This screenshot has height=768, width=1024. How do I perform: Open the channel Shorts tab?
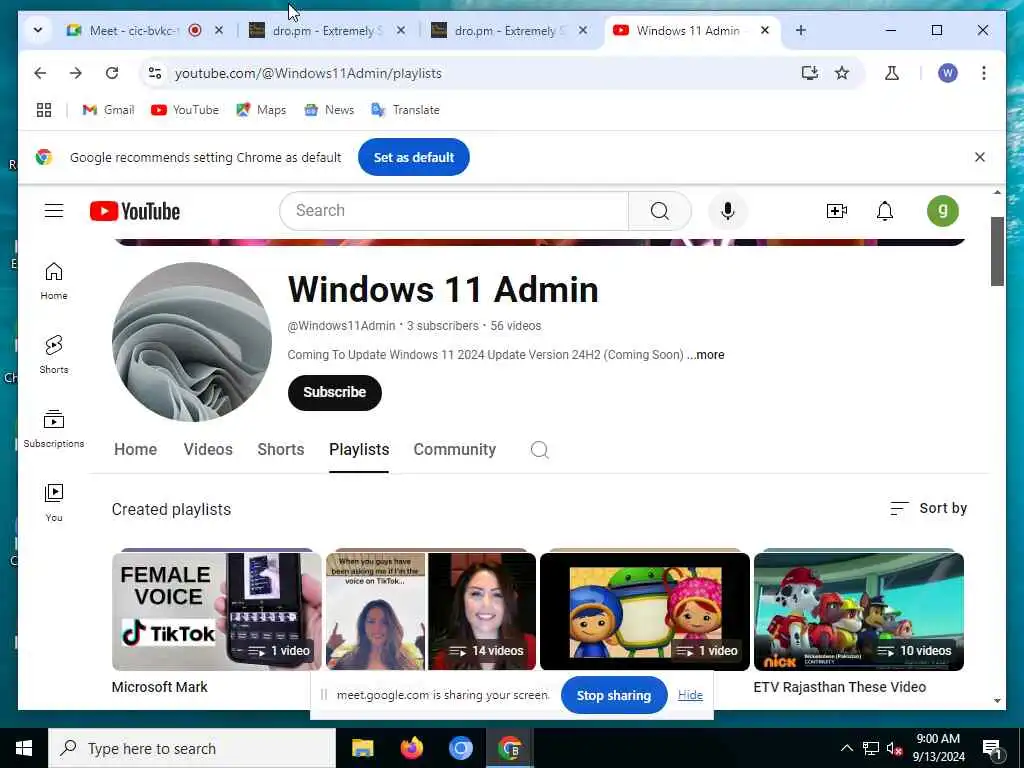281,449
